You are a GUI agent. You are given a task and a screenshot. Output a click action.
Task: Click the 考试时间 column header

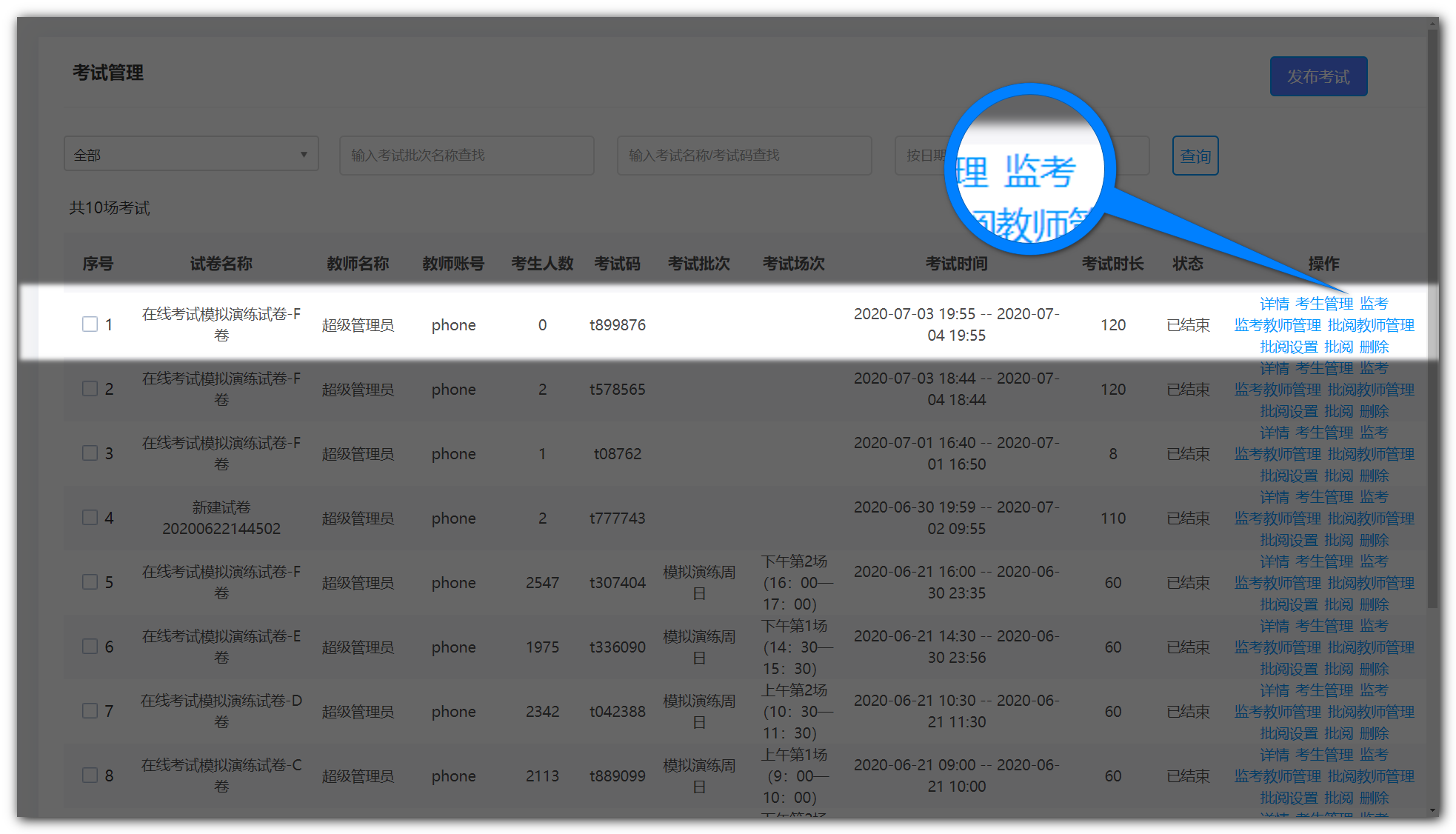click(x=956, y=264)
